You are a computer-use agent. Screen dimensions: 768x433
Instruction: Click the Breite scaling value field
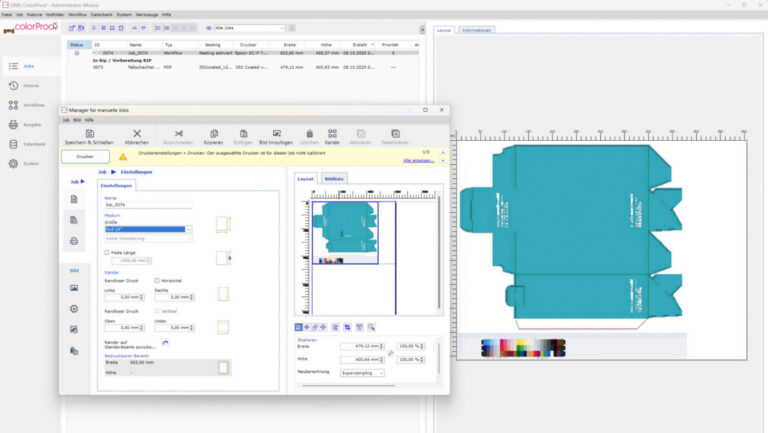click(362, 346)
